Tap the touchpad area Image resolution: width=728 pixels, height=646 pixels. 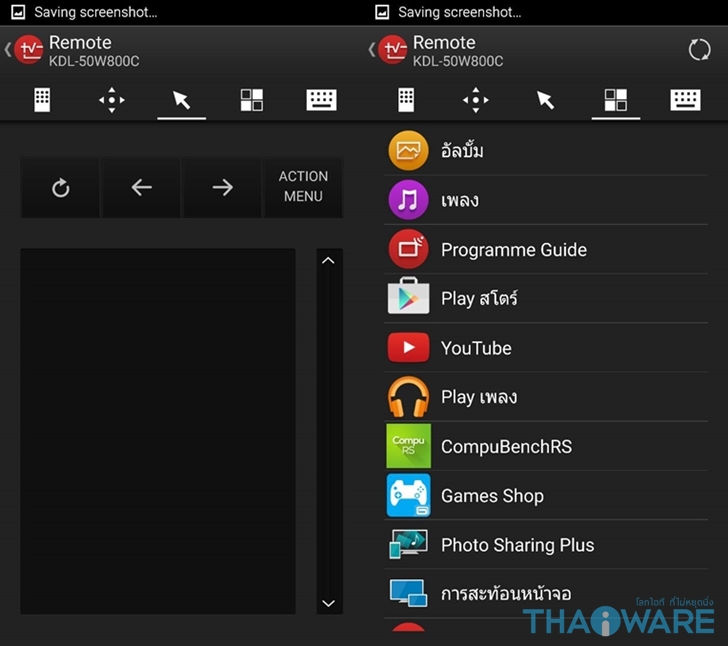158,431
